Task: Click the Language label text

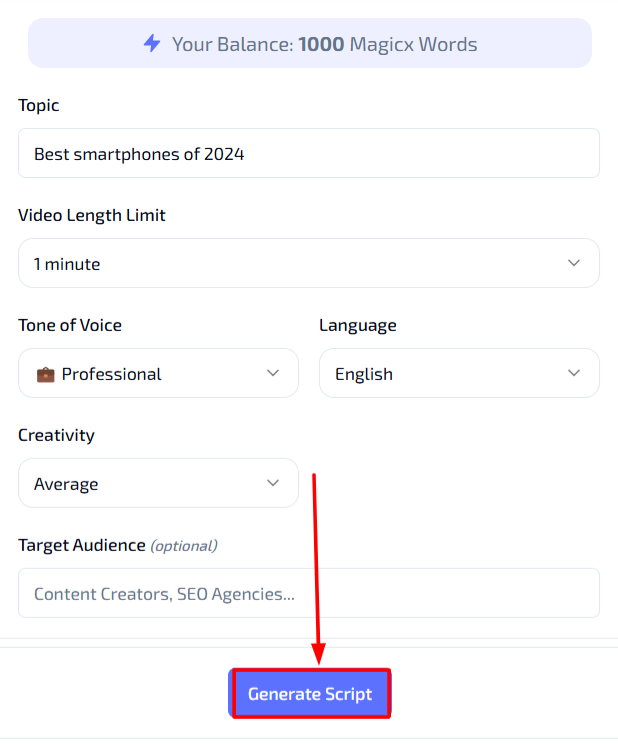Action: 358,326
